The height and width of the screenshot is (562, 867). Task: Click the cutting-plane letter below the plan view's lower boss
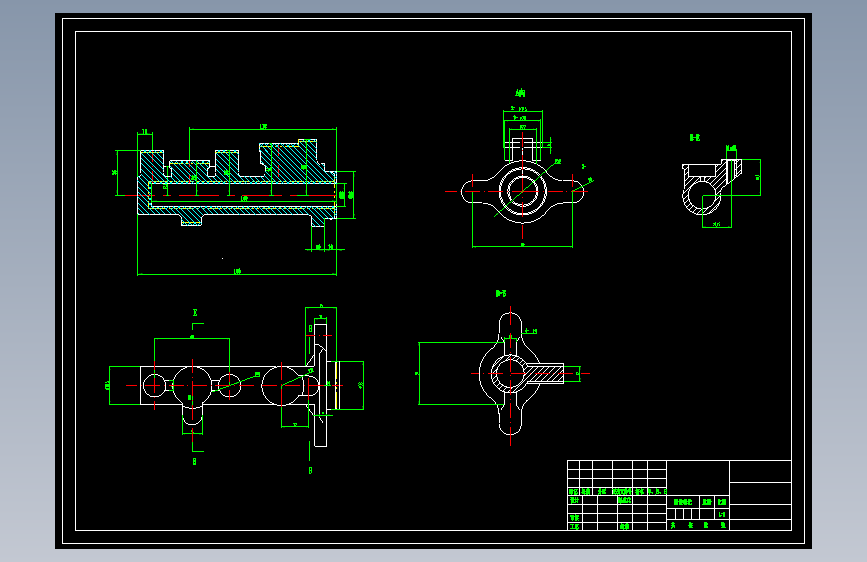pos(194,461)
